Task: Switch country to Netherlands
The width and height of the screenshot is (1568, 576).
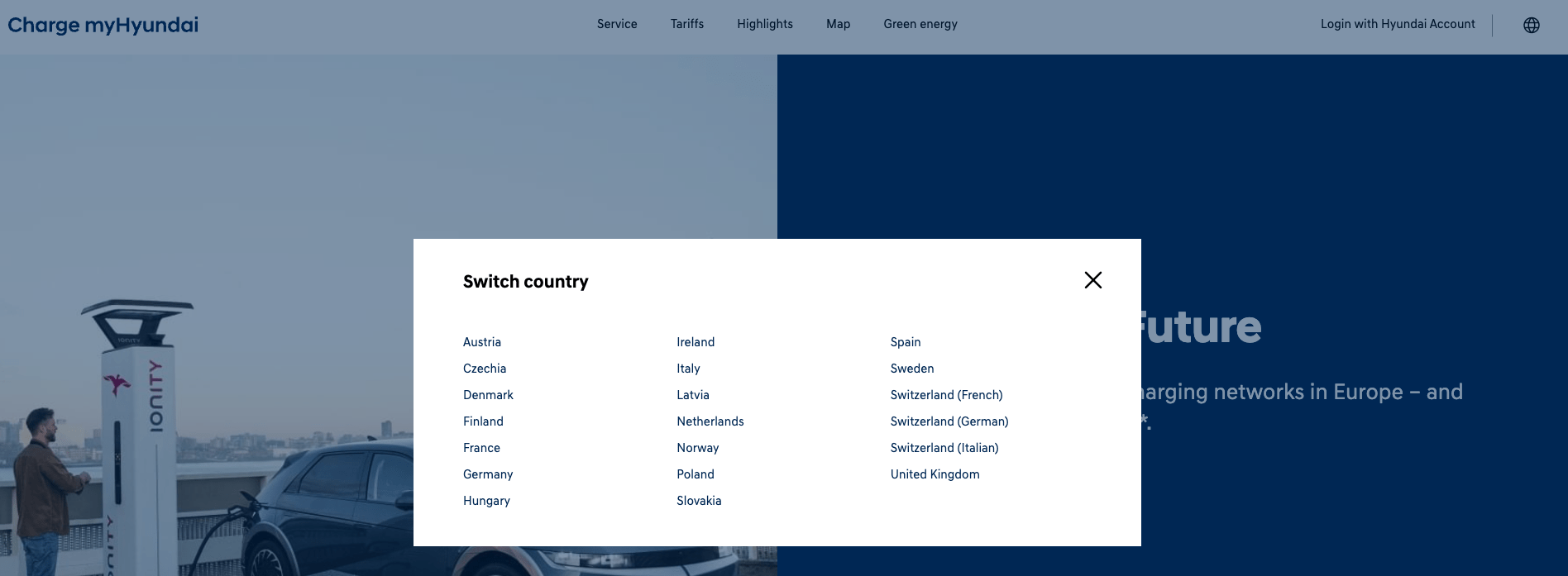Action: [710, 421]
